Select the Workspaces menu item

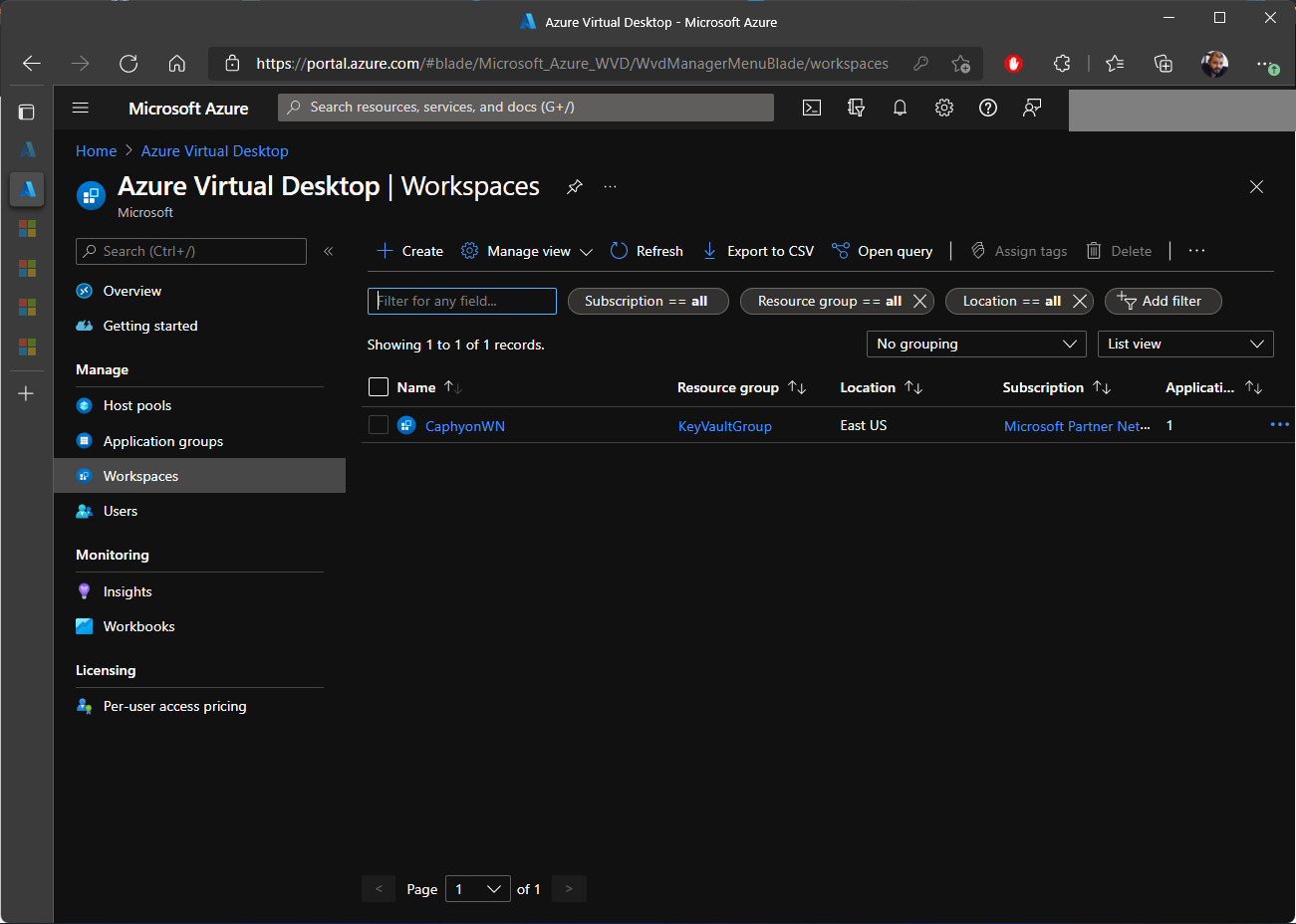pyautogui.click(x=199, y=476)
